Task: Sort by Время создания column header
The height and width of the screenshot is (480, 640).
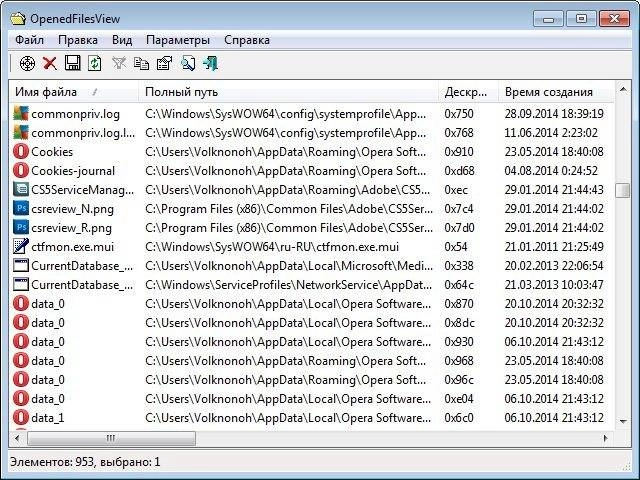Action: pos(556,92)
